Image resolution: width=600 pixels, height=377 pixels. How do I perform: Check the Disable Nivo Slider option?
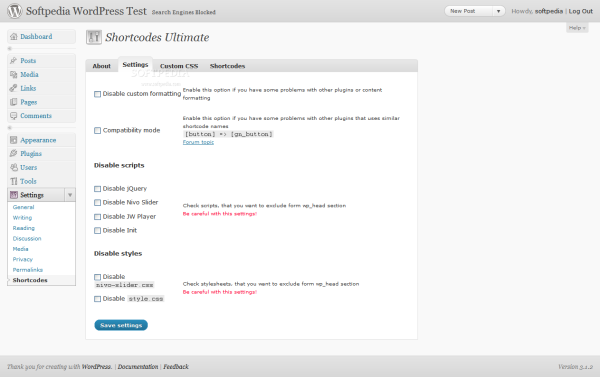[x=98, y=202]
